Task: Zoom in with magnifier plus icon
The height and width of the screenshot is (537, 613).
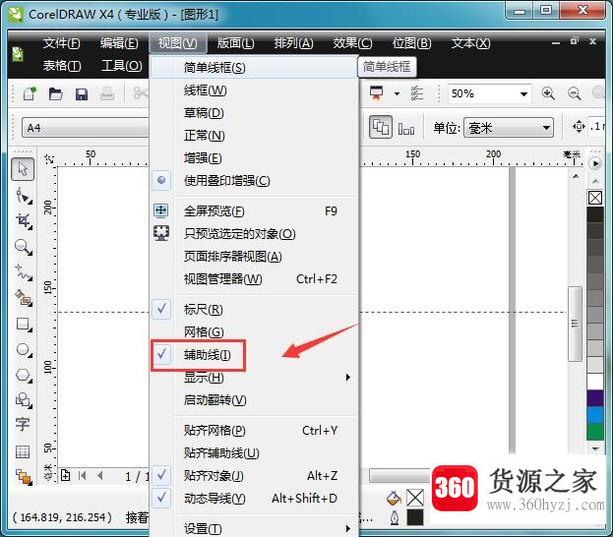Action: pos(548,93)
